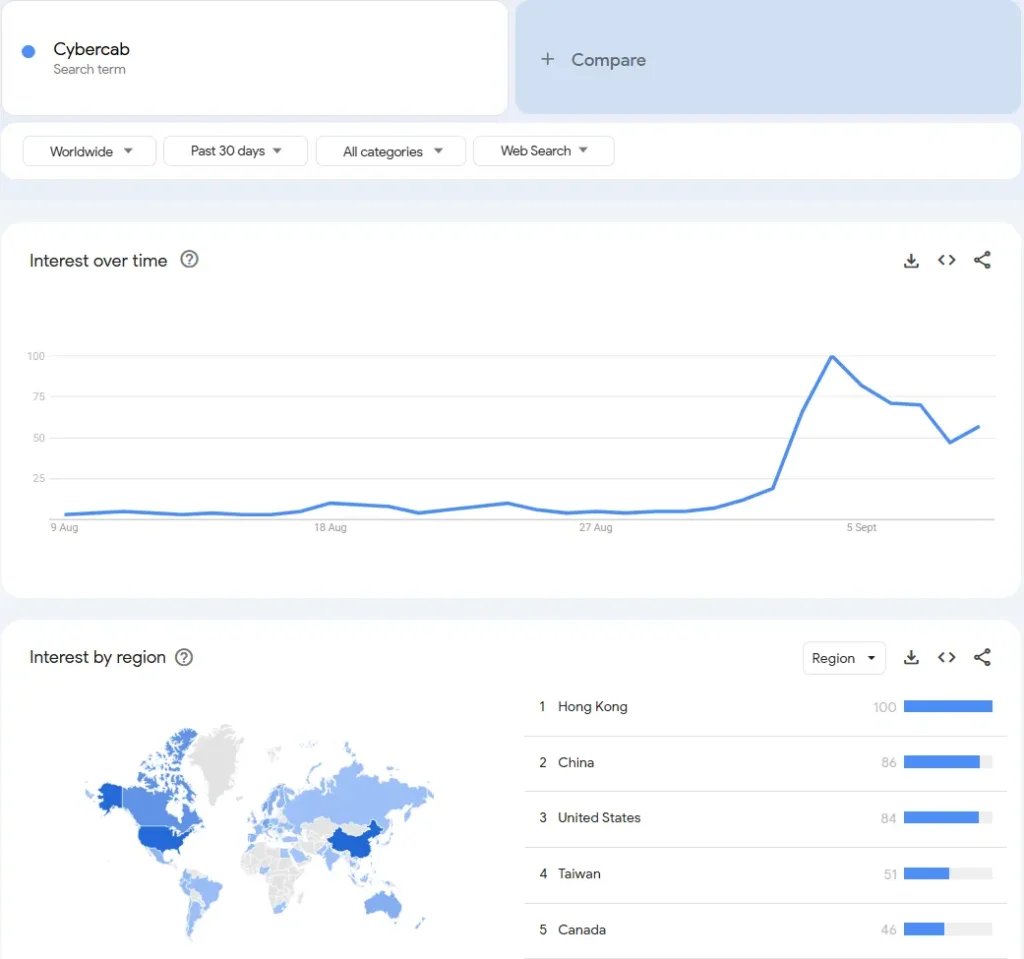
Task: Click Australia on the world map
Action: pyautogui.click(x=383, y=903)
